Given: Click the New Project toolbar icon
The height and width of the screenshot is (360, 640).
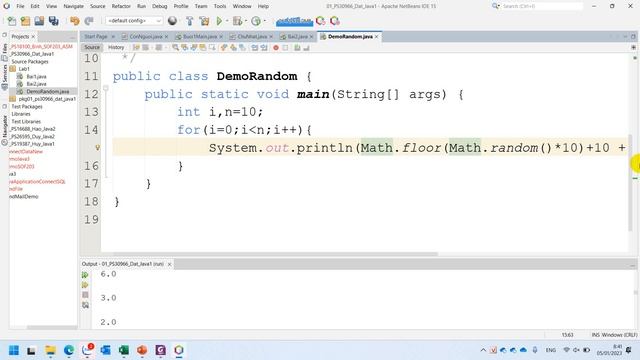Looking at the screenshot, I should pyautogui.click(x=25, y=21).
